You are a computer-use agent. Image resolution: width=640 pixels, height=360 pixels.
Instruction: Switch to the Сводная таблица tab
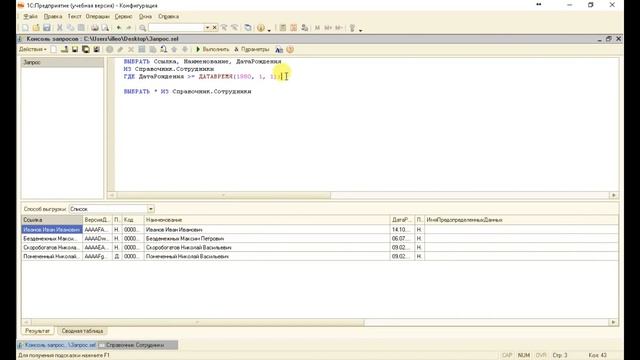(x=82, y=331)
